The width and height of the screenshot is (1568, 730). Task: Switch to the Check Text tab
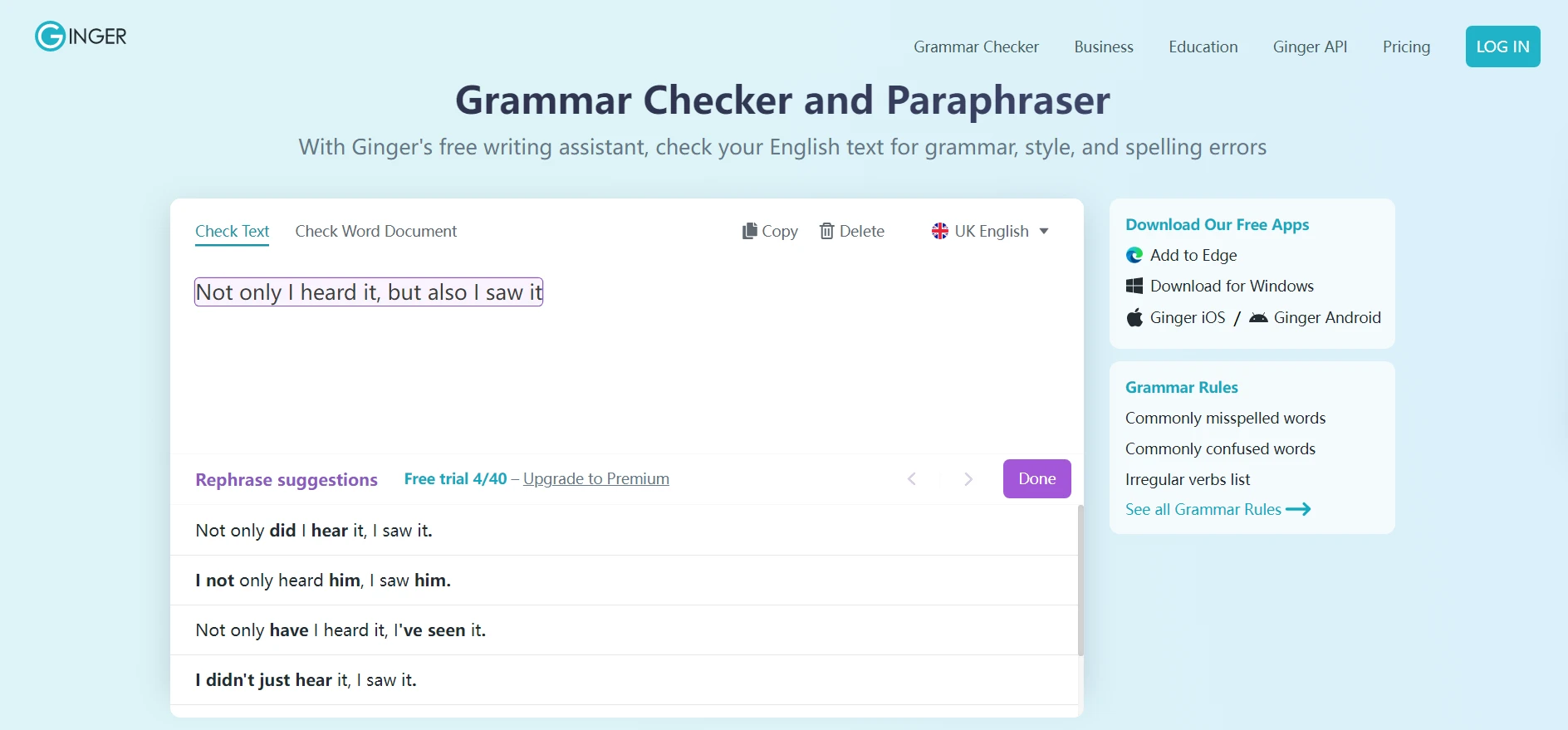[233, 232]
